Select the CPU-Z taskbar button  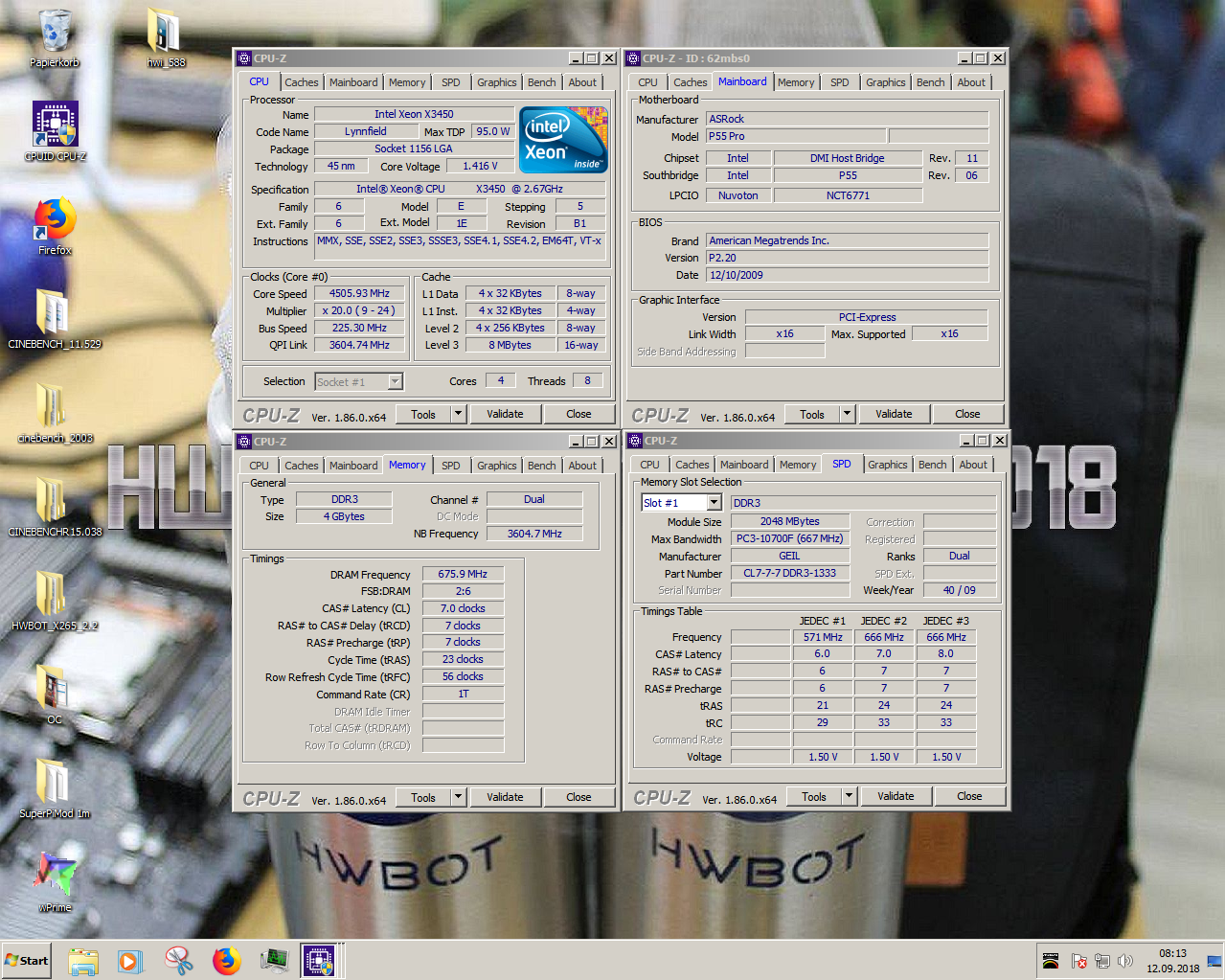click(319, 961)
